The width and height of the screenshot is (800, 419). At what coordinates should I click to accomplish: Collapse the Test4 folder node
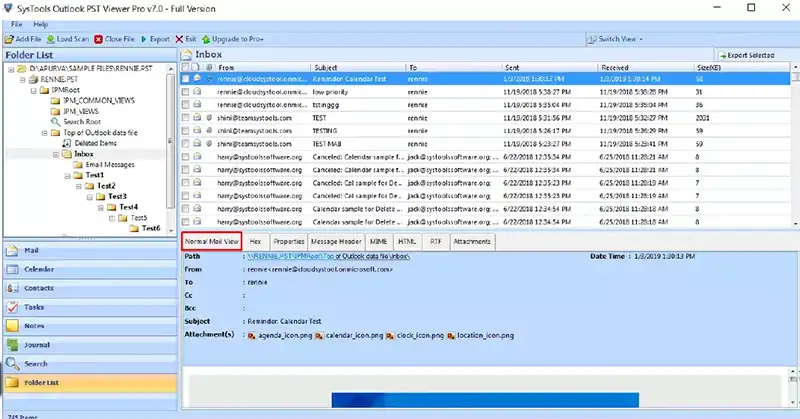(x=101, y=208)
